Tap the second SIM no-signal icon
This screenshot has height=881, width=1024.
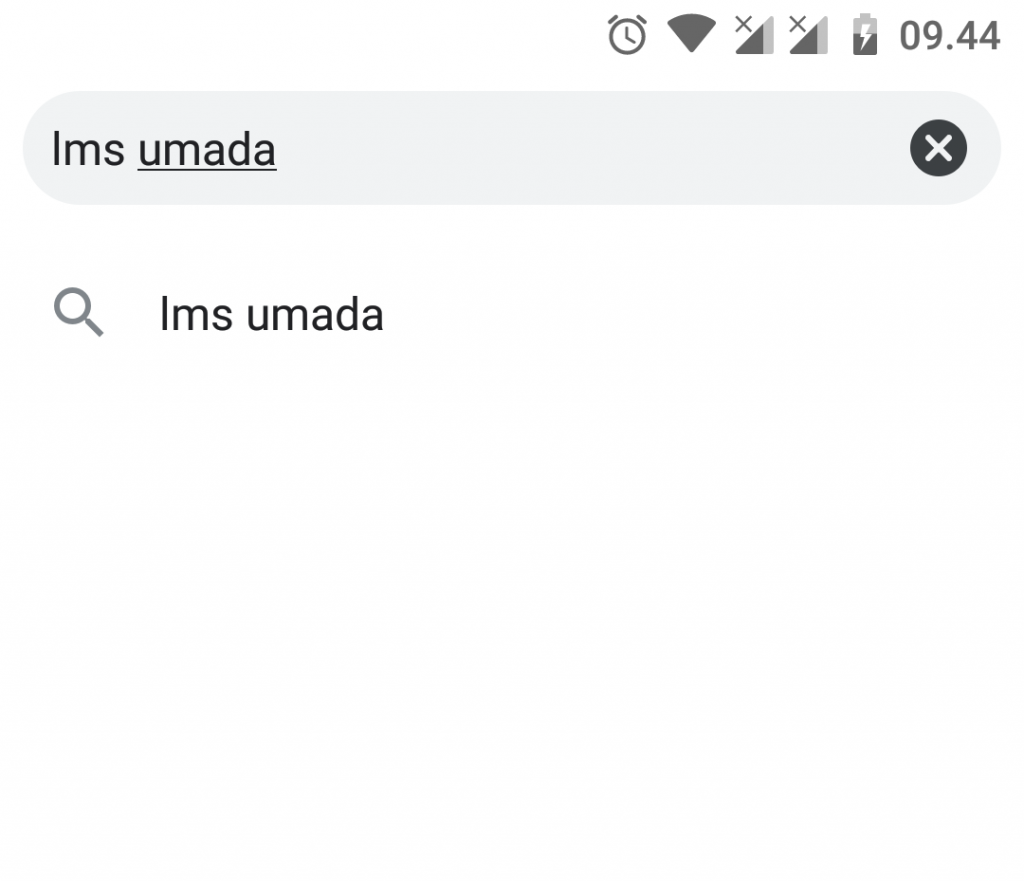tap(808, 35)
